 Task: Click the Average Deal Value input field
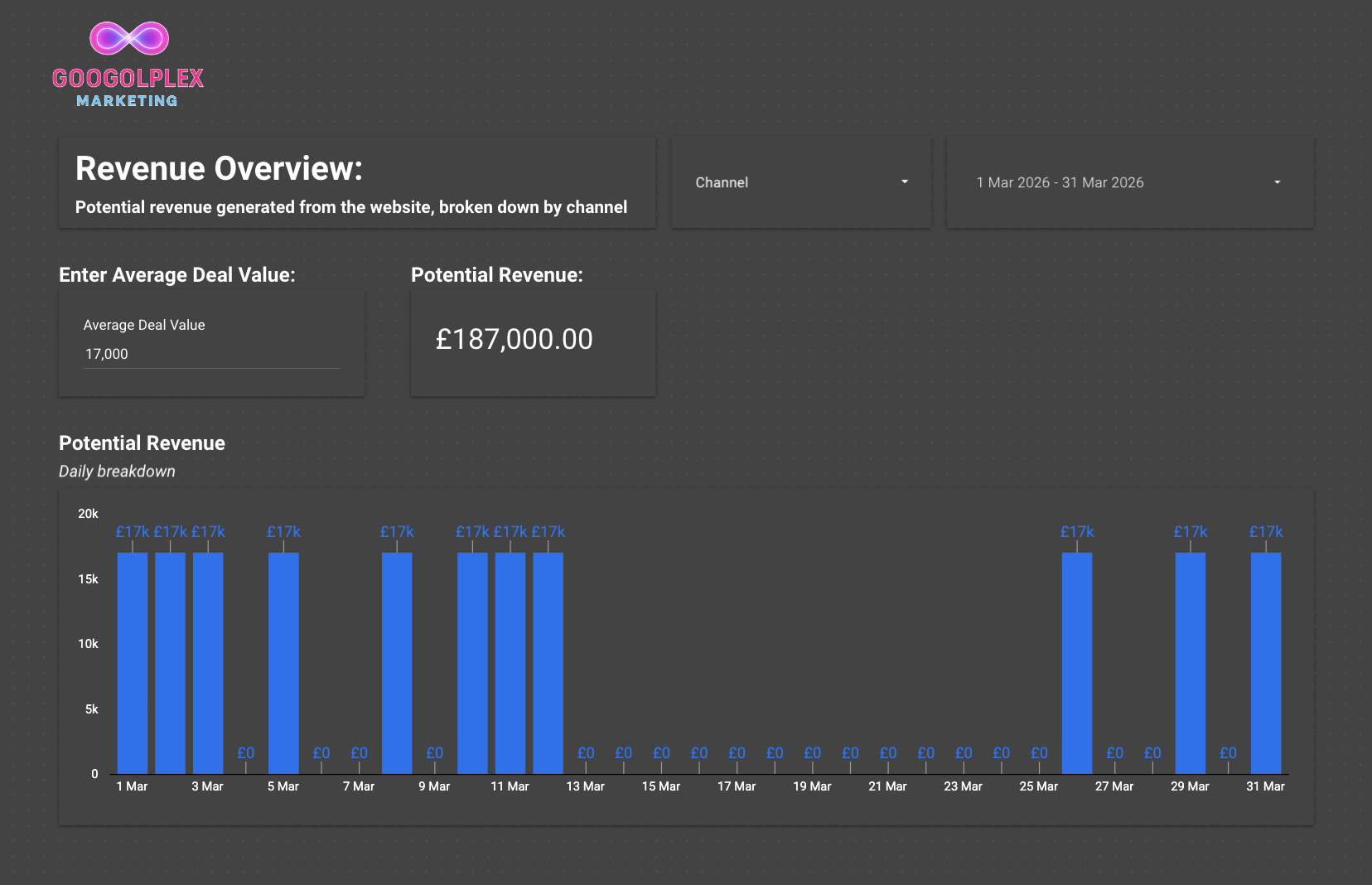211,354
